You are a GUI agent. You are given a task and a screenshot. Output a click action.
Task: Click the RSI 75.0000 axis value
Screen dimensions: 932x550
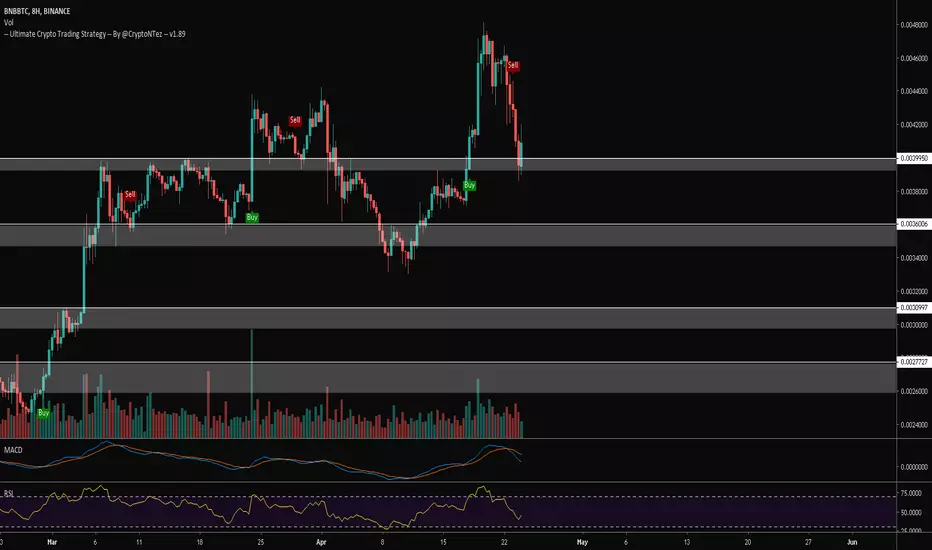tap(911, 493)
